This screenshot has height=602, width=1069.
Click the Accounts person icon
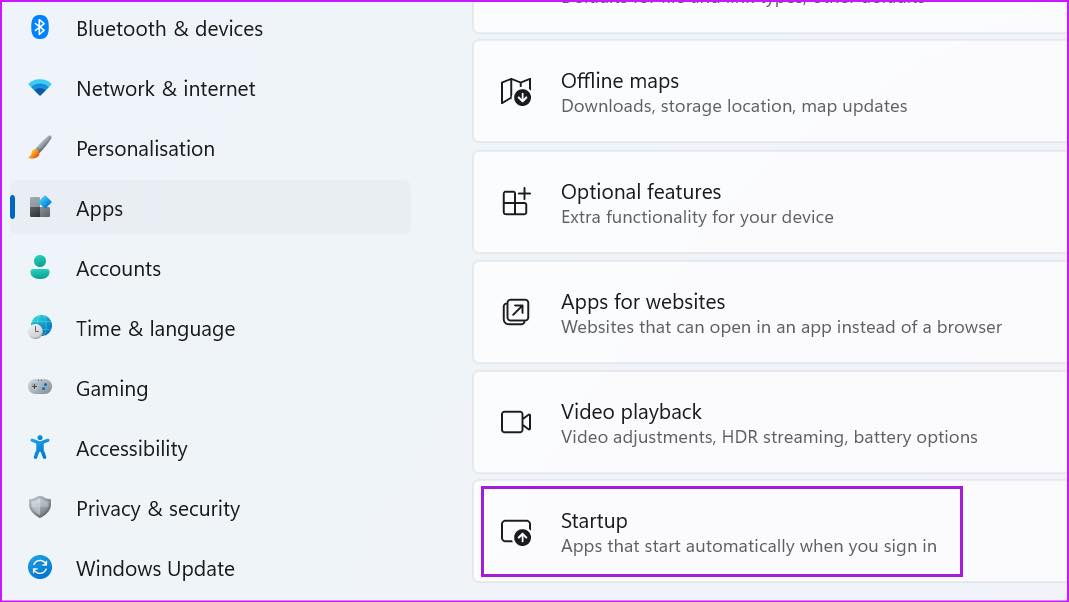click(x=40, y=268)
